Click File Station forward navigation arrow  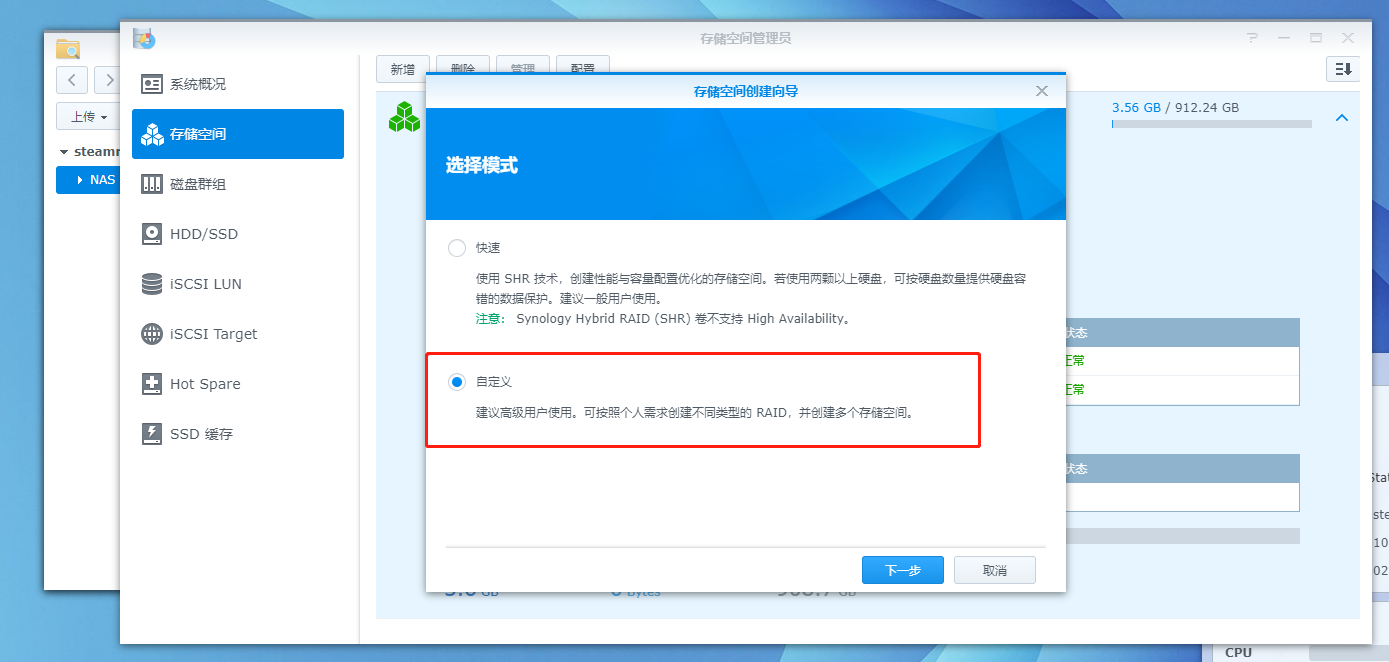[x=106, y=80]
